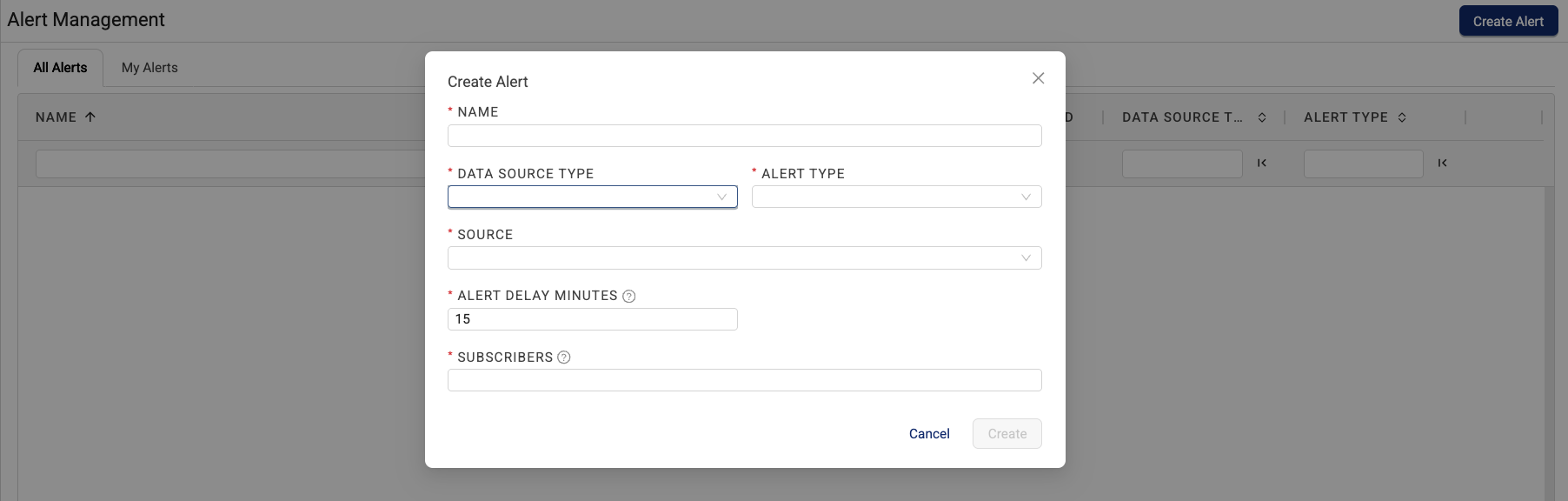Screen dimensions: 1568x501
Task: Click the Subscribers help icon
Action: click(x=564, y=357)
